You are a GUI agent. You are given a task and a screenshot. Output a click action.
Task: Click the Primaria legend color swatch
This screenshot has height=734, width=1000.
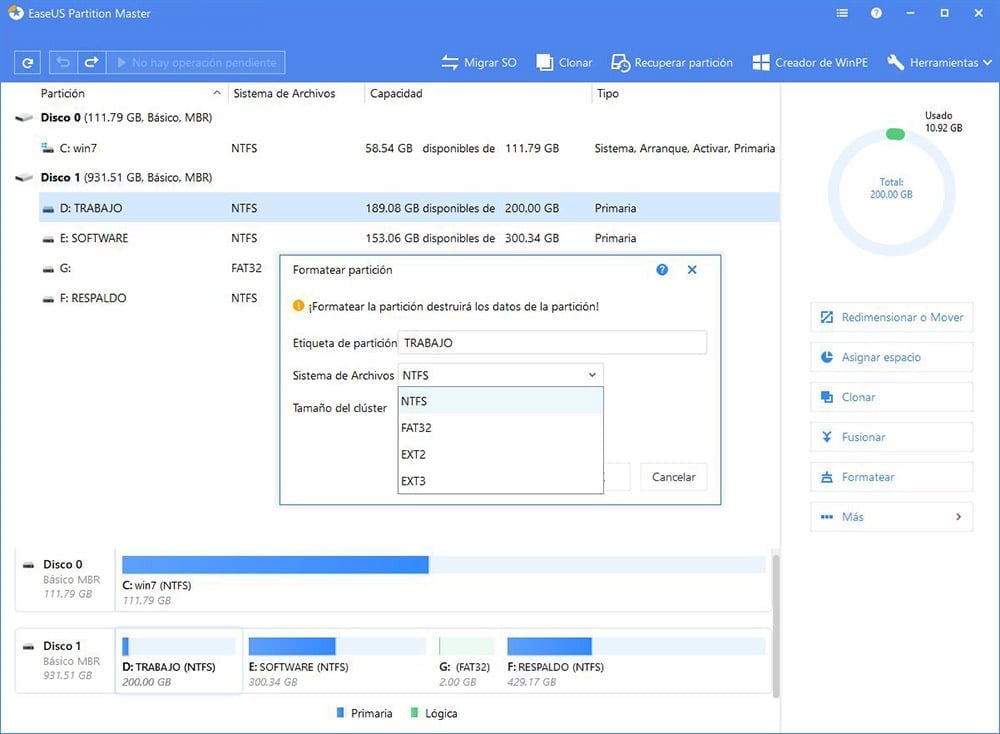coord(340,712)
